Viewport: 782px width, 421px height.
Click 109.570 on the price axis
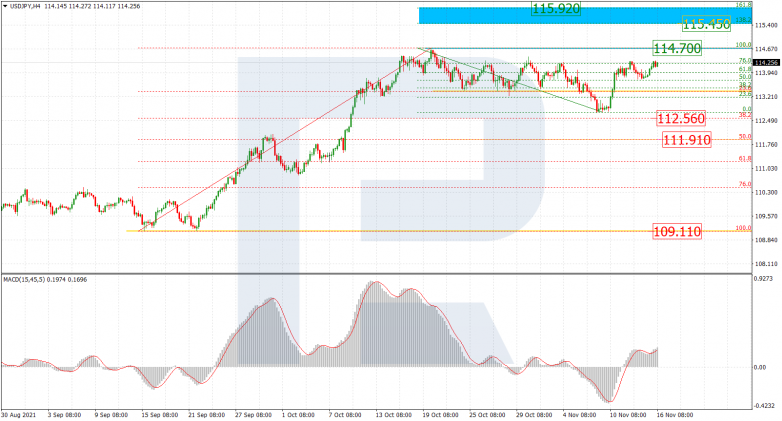767,216
